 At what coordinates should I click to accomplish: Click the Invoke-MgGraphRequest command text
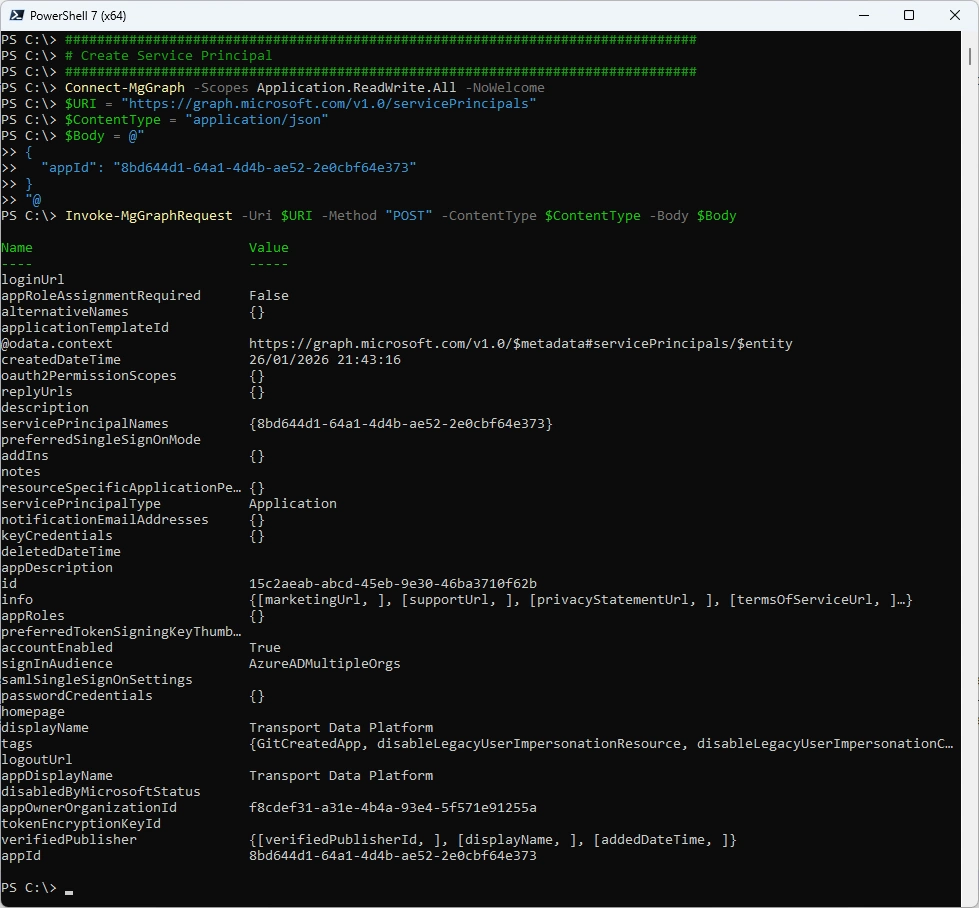(149, 216)
